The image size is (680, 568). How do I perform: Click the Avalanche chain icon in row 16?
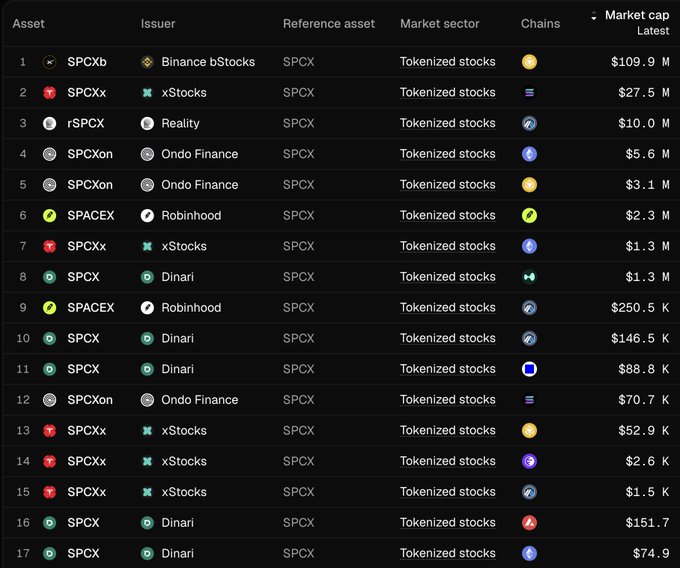tap(529, 523)
